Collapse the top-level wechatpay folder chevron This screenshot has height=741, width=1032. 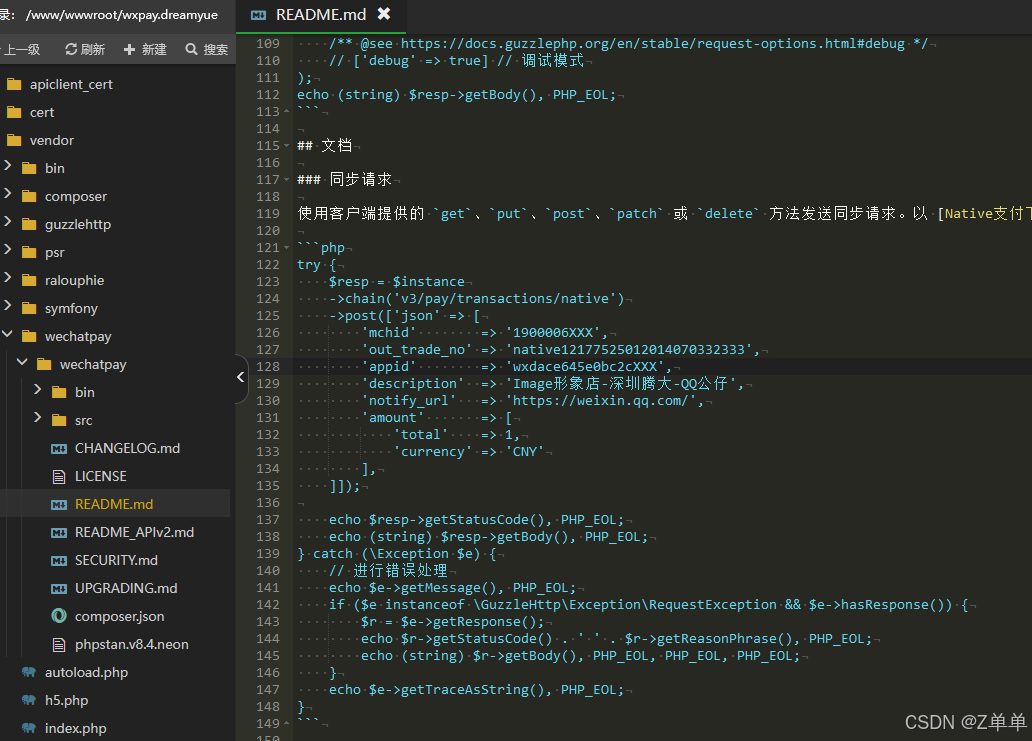click(x=8, y=334)
